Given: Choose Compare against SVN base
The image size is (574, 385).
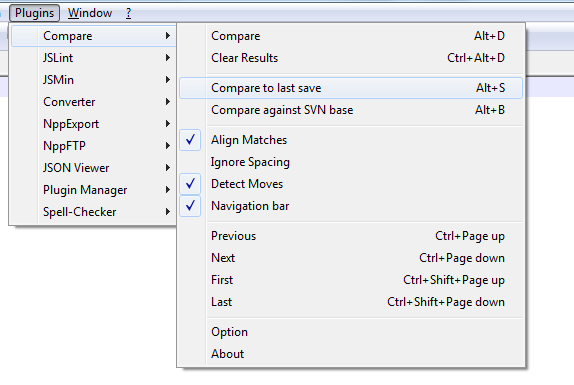Looking at the screenshot, I should click(x=351, y=110).
